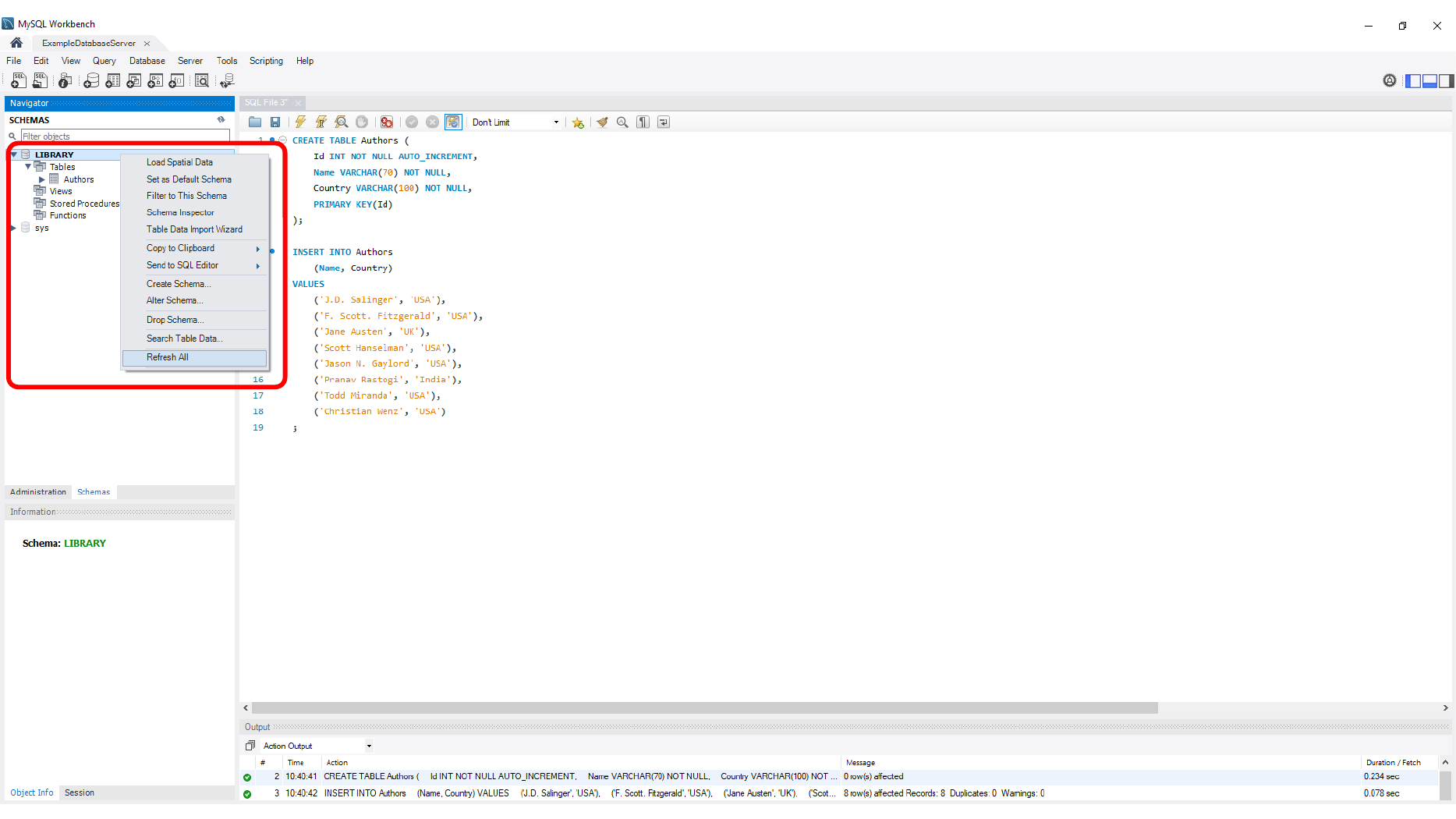Choose Table Data Import Wizard
Viewport: 1456px width, 819px height.
195,229
